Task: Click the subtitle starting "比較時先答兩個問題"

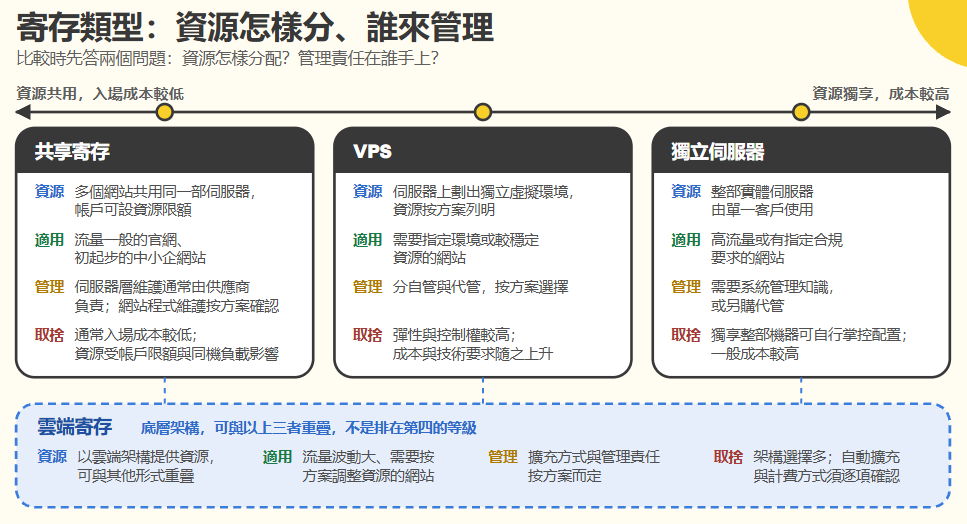Action: pyautogui.click(x=228, y=59)
